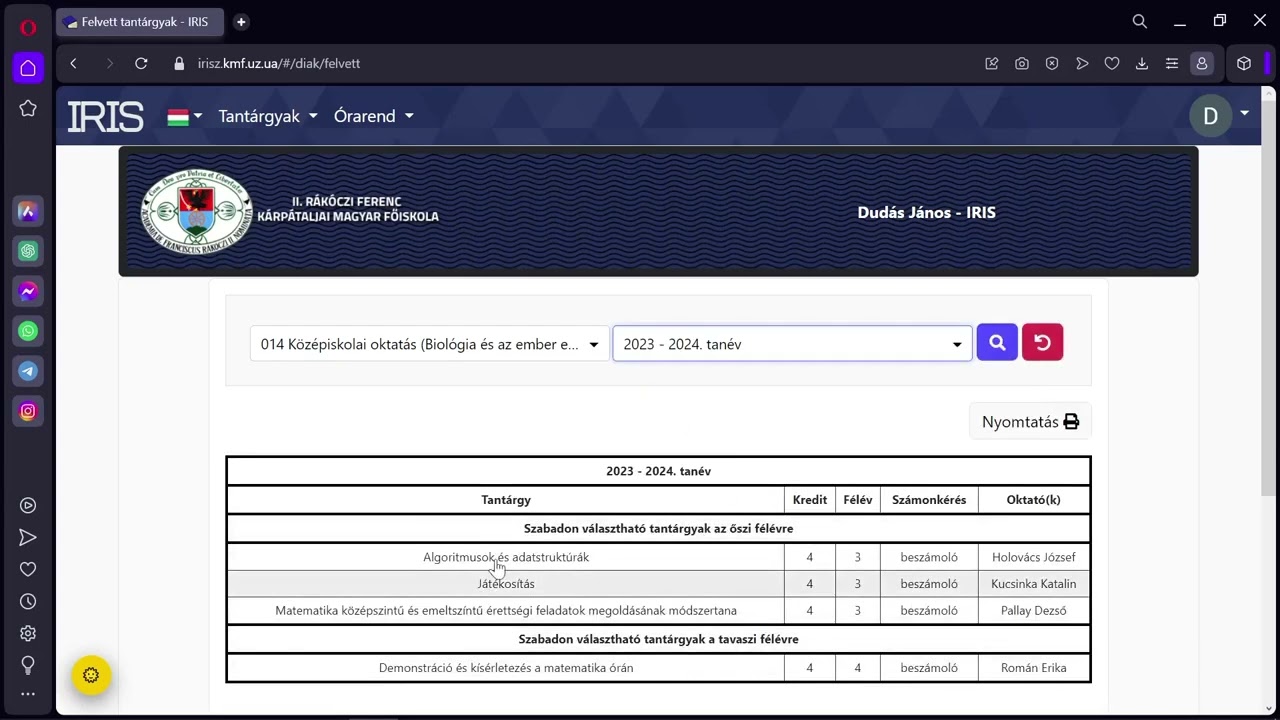Viewport: 1280px width, 720px height.
Task: Click the college crest logo
Action: [196, 211]
